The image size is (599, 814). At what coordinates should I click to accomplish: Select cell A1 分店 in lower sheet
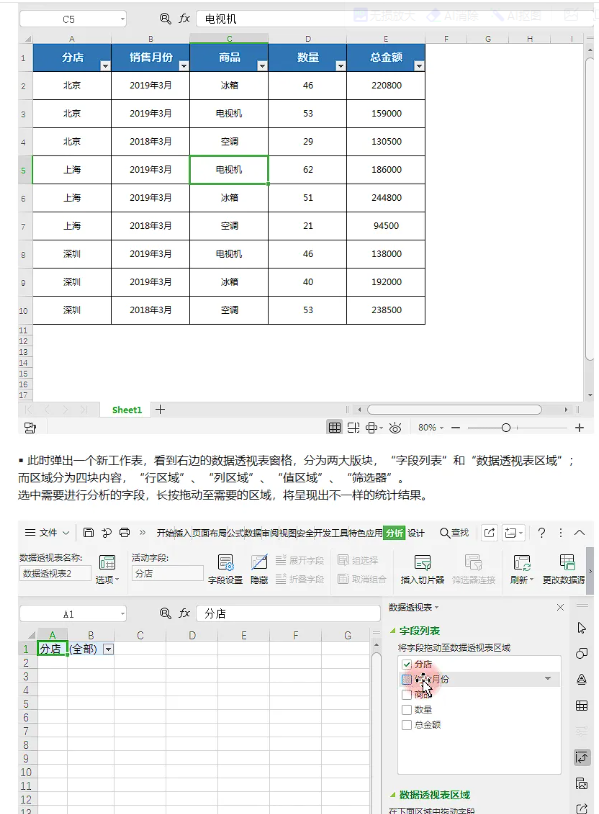(x=52, y=649)
